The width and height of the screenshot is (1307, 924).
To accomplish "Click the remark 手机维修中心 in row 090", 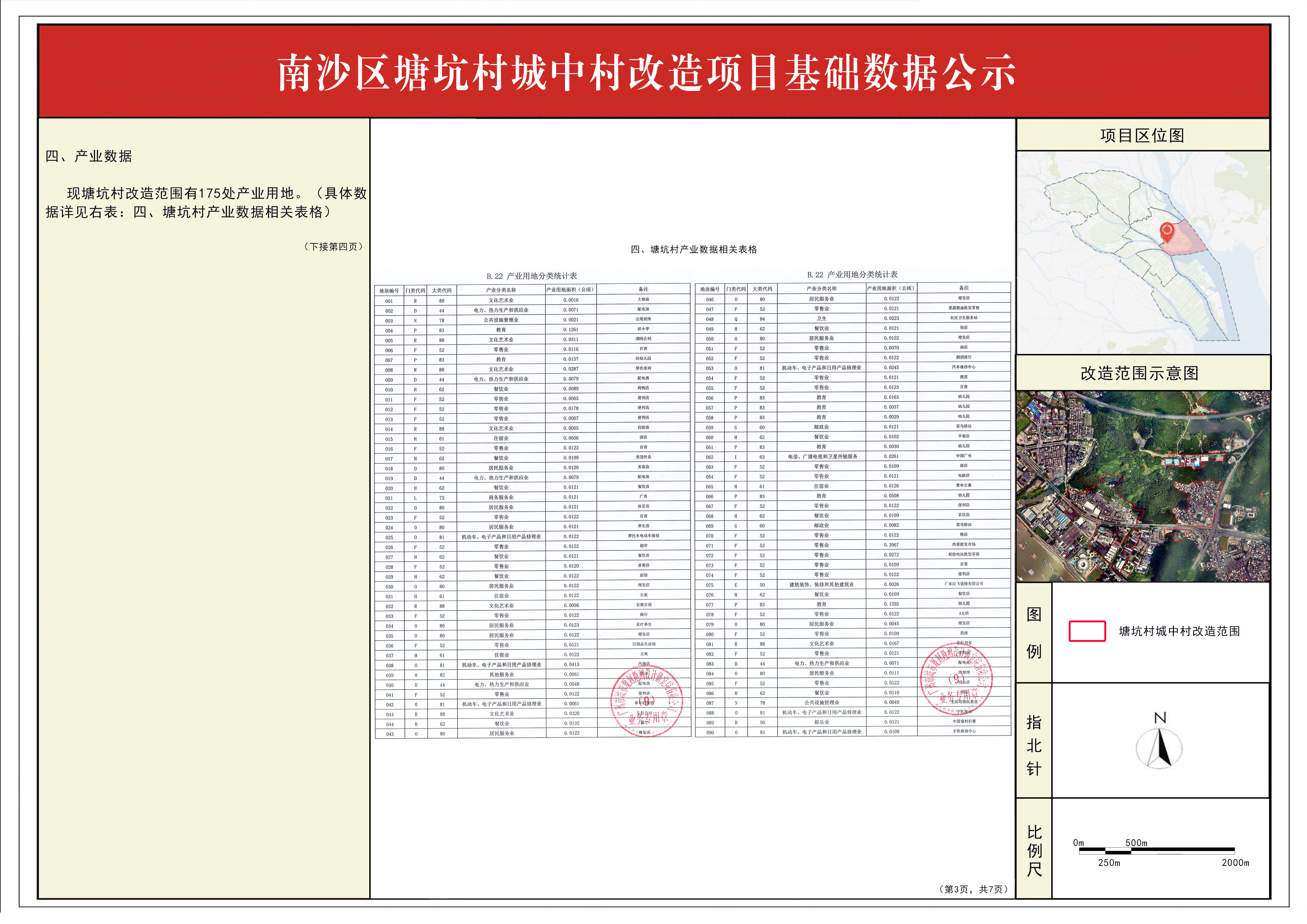I will [964, 731].
